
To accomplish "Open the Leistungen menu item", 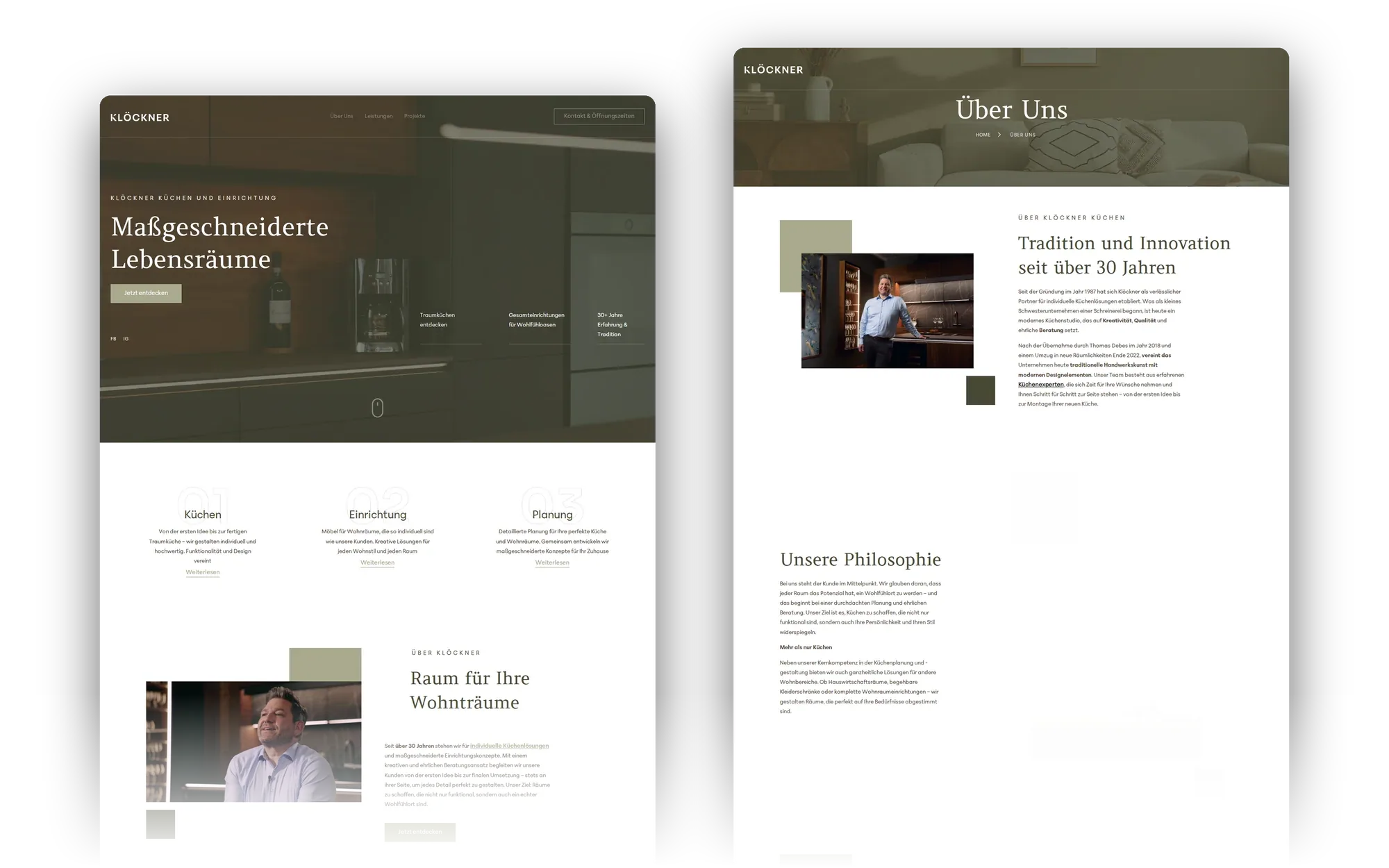I will pos(379,116).
